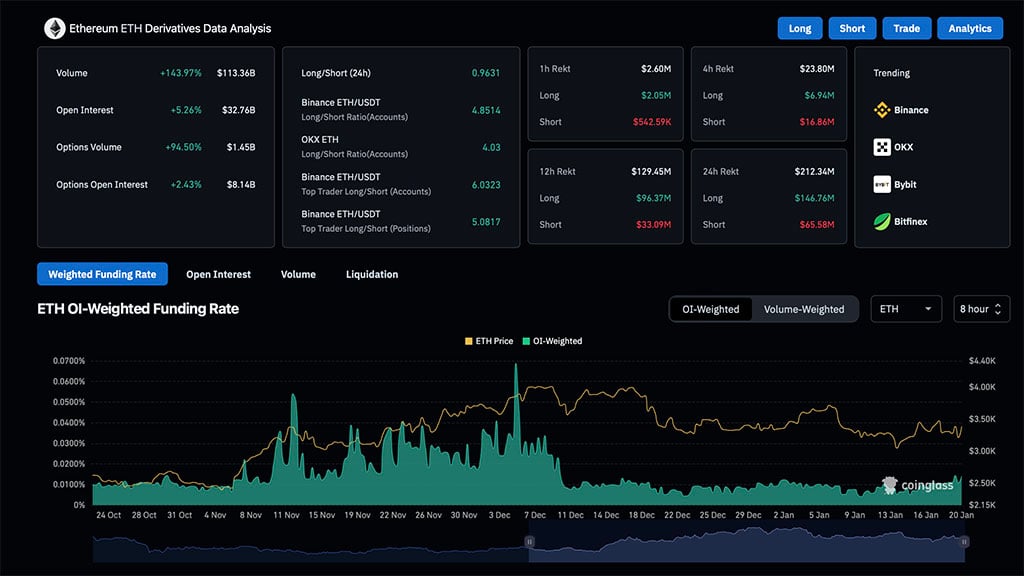Click the Long button
This screenshot has height=576, width=1024.
pyautogui.click(x=800, y=28)
